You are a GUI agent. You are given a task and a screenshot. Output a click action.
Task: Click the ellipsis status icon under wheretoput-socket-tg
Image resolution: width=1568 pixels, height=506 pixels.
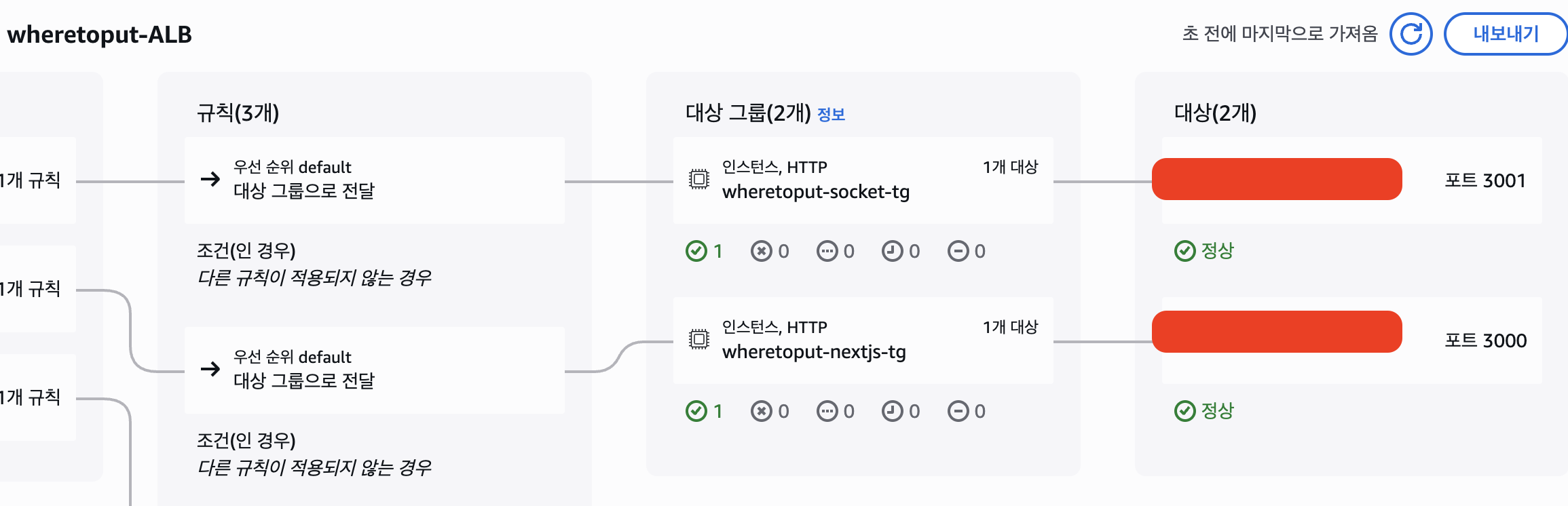pos(827,251)
